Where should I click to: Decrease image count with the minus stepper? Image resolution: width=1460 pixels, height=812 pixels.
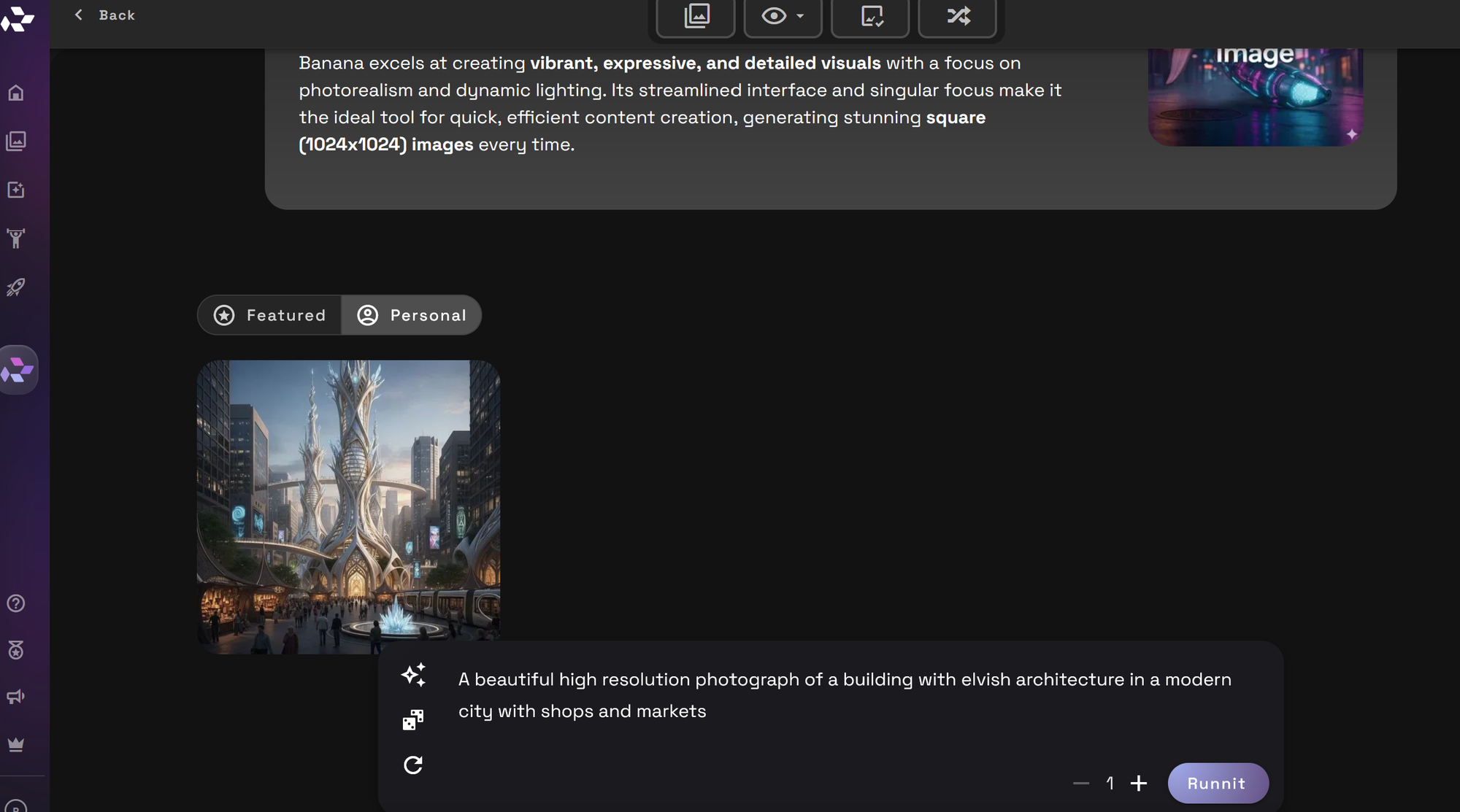click(1081, 783)
